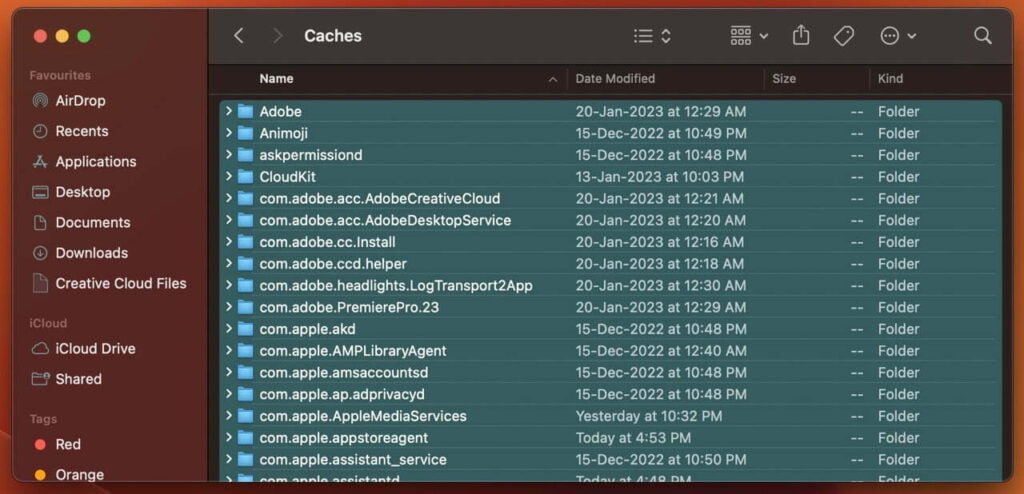Click the com.apple.assistant_service folder icon
This screenshot has width=1024, height=494.
(x=246, y=459)
